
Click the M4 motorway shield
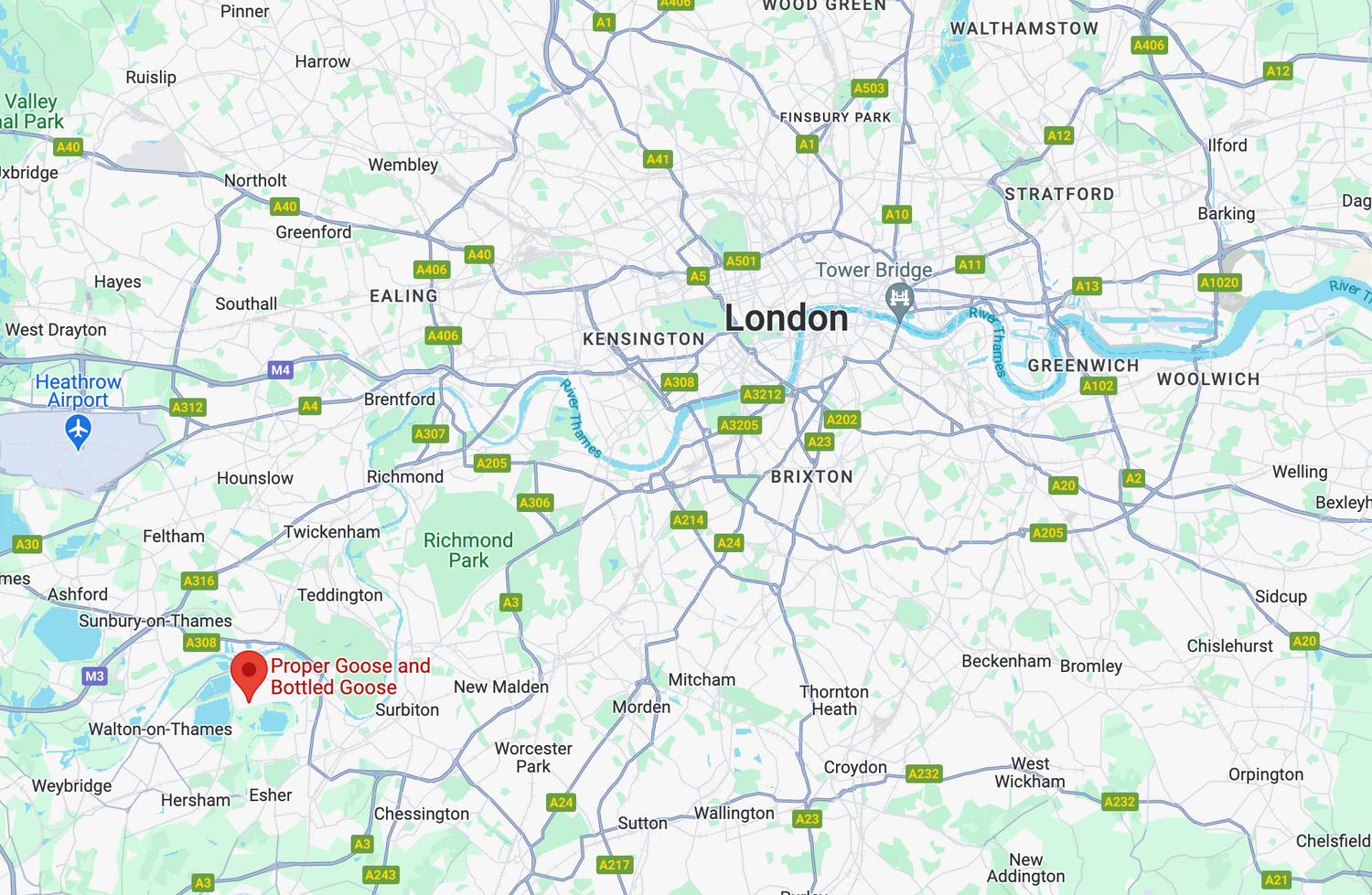pyautogui.click(x=281, y=370)
